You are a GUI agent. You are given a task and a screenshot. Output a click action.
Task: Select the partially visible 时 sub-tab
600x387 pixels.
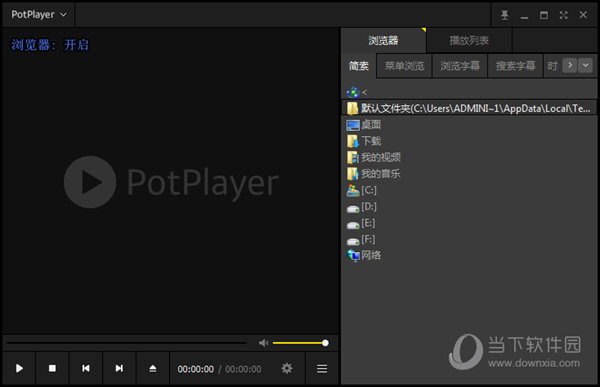tap(552, 66)
